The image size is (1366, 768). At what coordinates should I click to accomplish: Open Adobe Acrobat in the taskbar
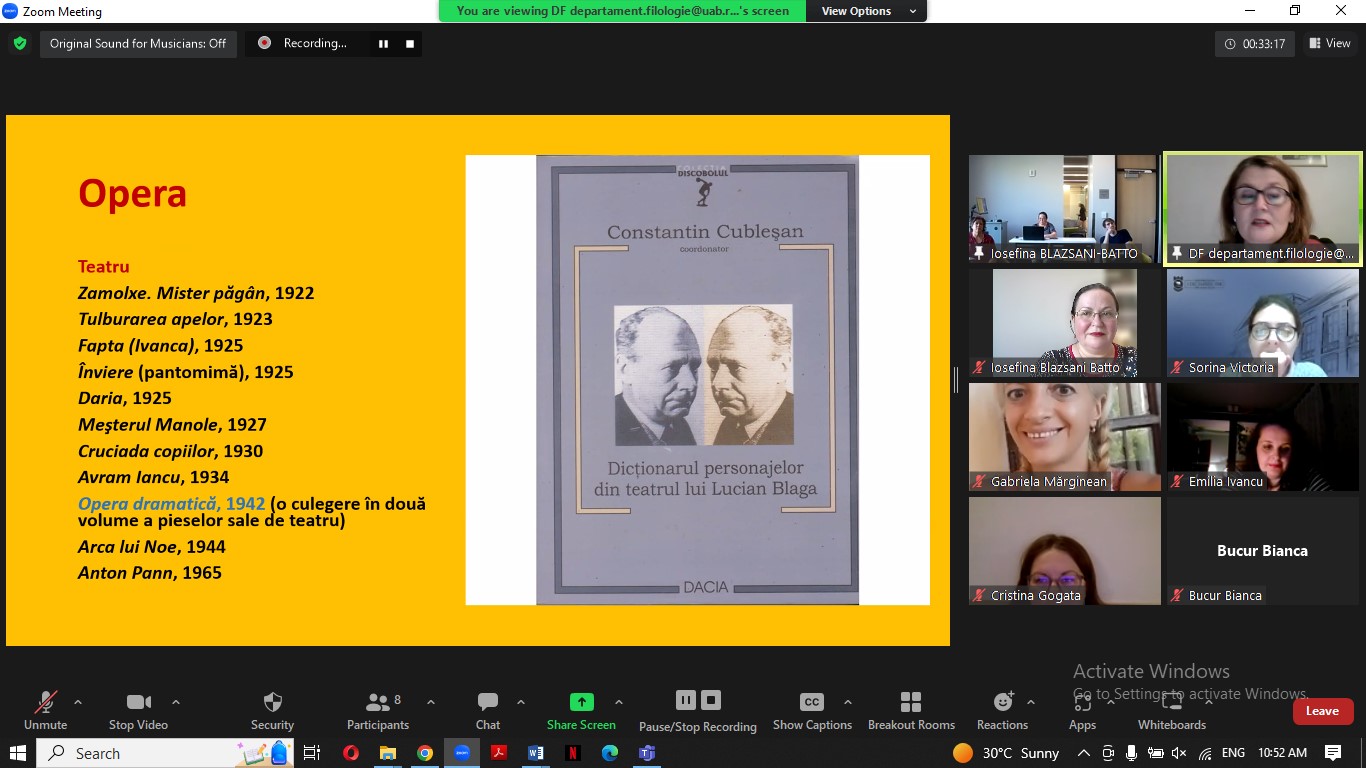(x=499, y=753)
